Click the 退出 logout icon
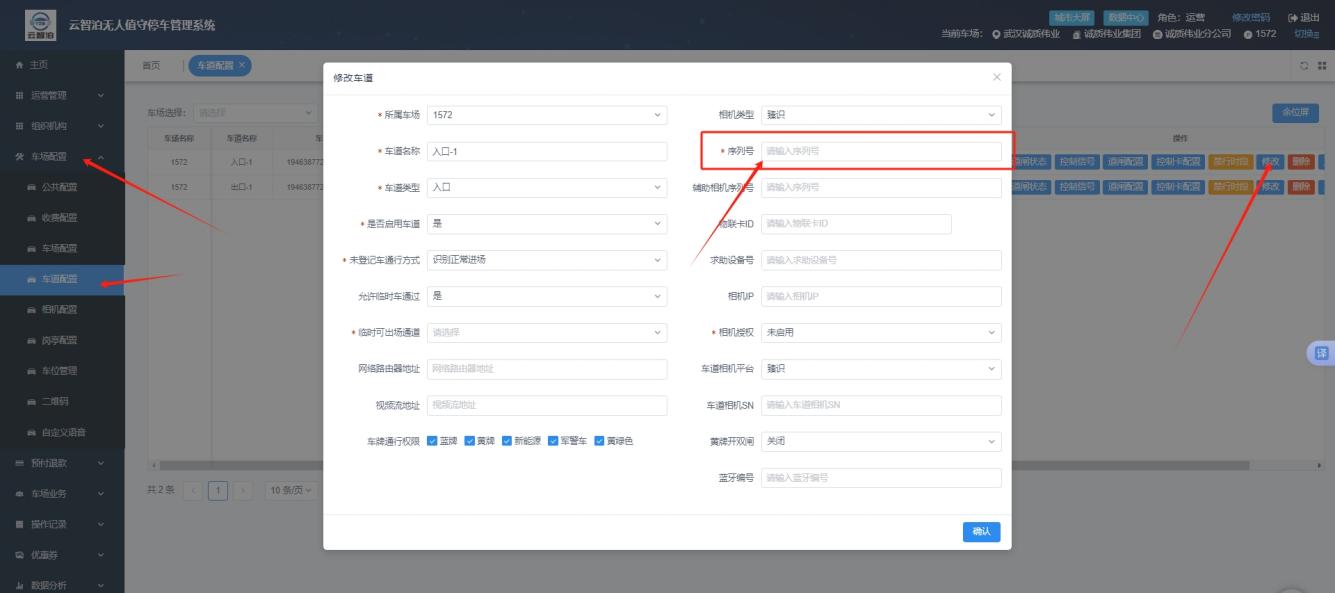Screen dimensions: 1335x593 [1293, 18]
